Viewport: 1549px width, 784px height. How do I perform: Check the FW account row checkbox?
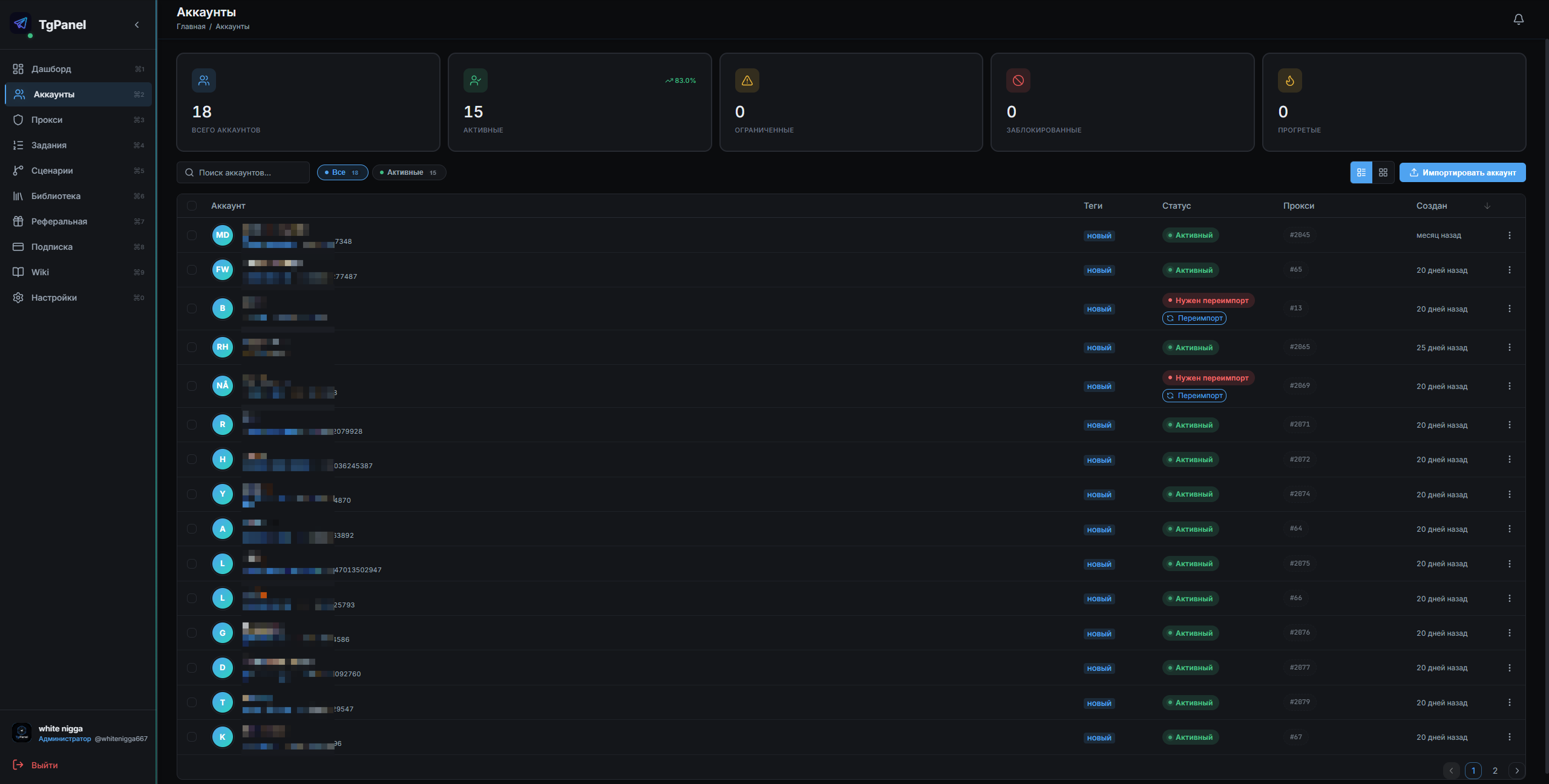click(x=192, y=270)
